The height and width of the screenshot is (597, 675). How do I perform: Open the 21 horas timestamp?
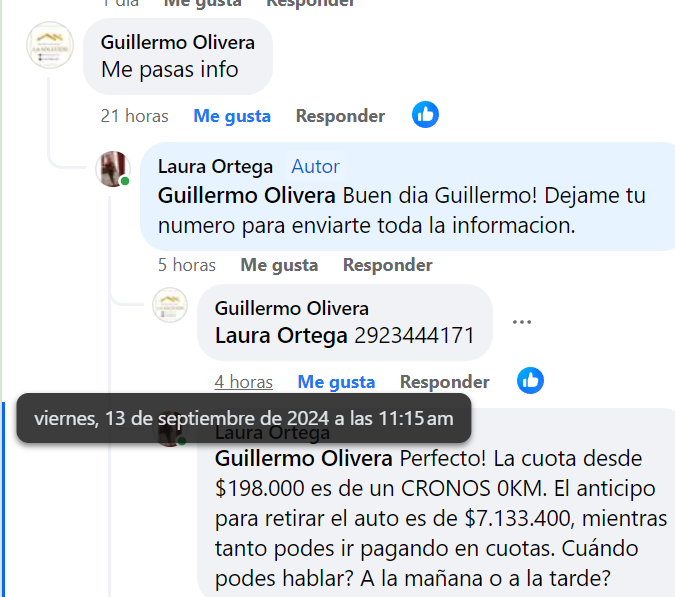[134, 116]
